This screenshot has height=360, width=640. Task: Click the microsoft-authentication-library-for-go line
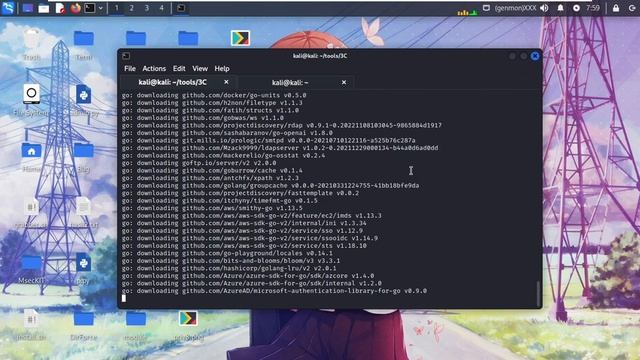click(274, 291)
